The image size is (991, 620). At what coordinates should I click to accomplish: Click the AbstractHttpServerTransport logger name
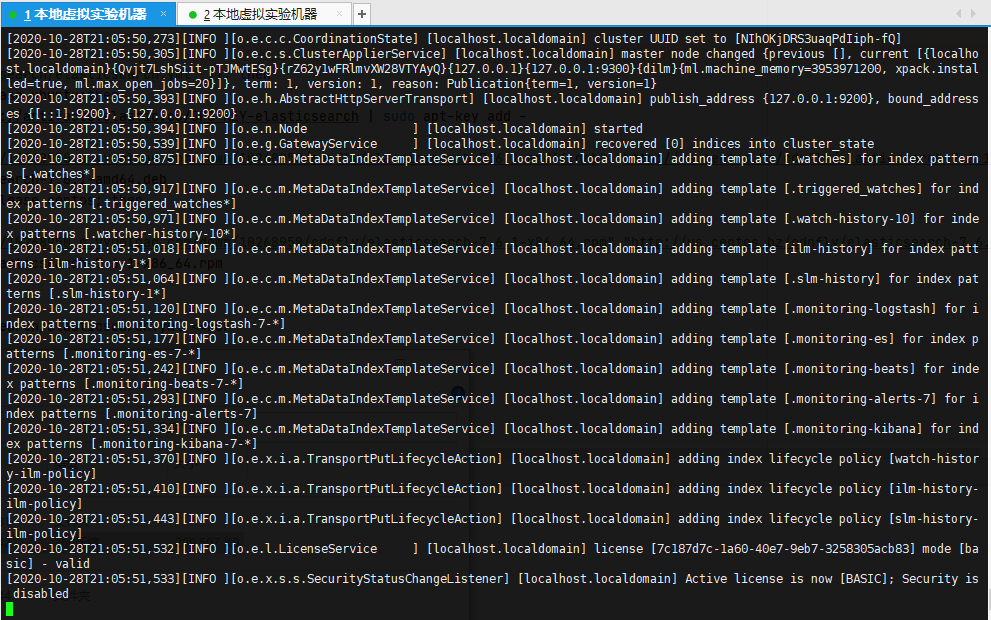[x=373, y=99]
